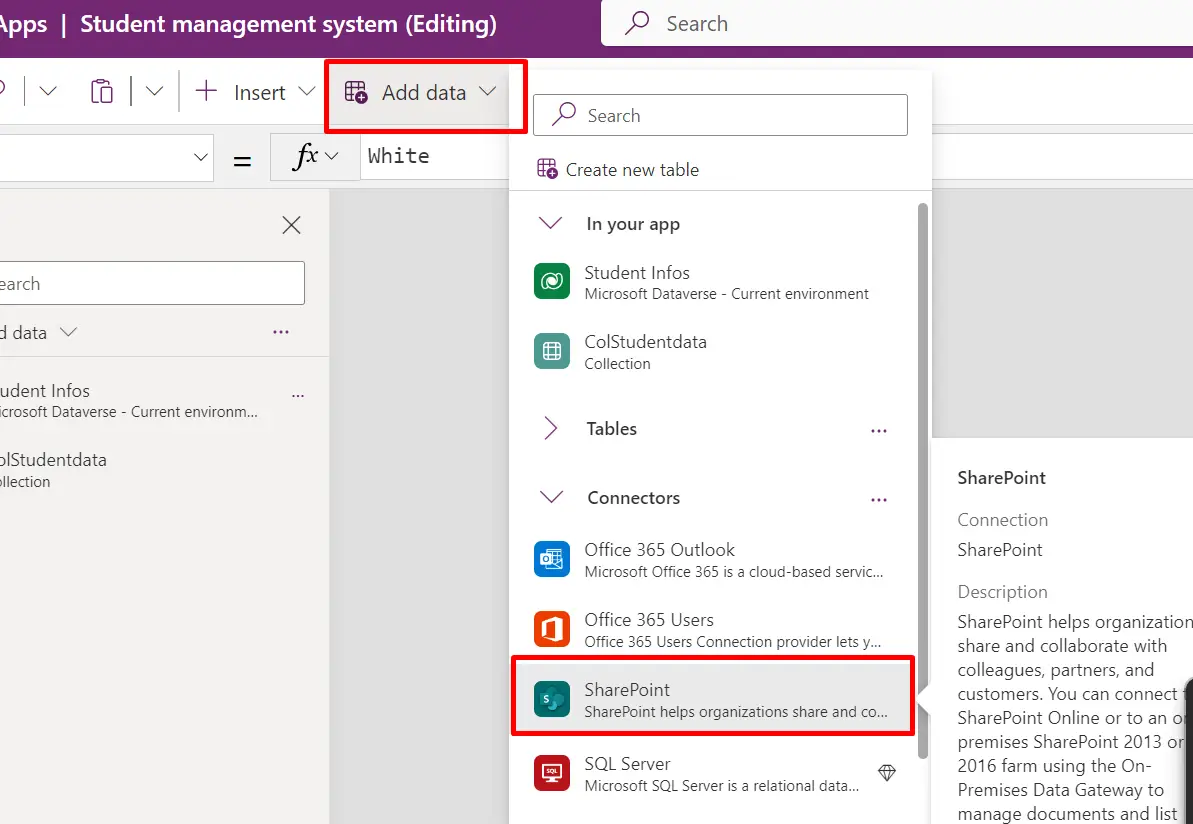Click the magnifier icon in the header search
Screen dimensions: 1193x824
(x=637, y=23)
